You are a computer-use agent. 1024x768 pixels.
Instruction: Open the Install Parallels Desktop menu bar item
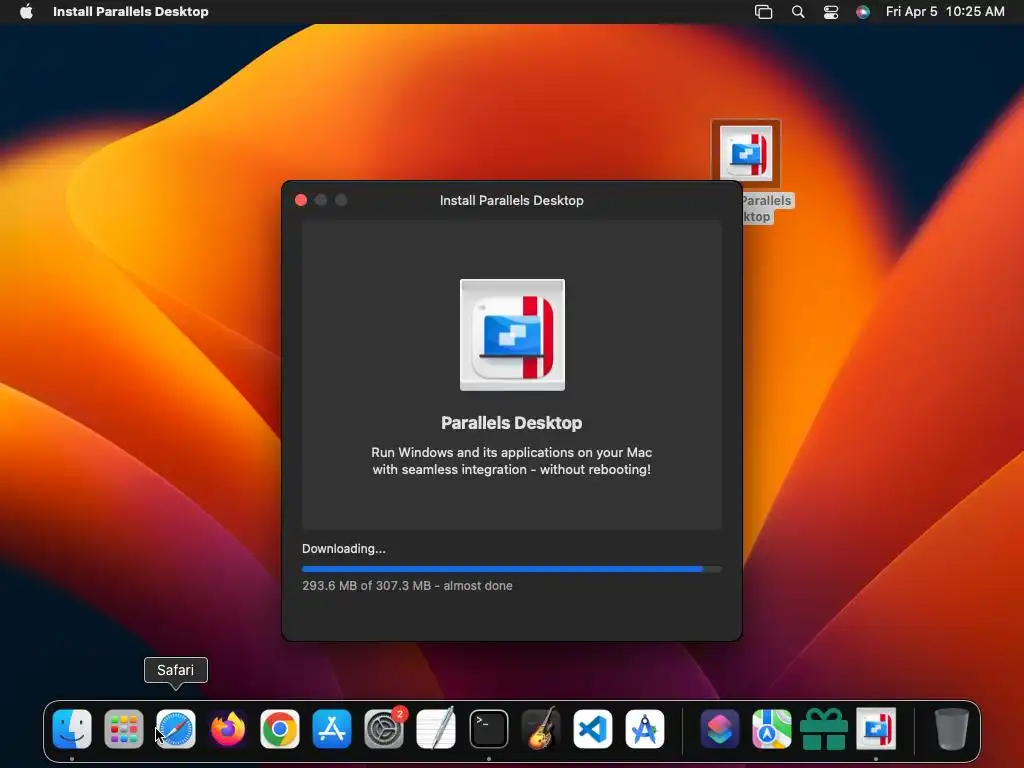coord(131,11)
